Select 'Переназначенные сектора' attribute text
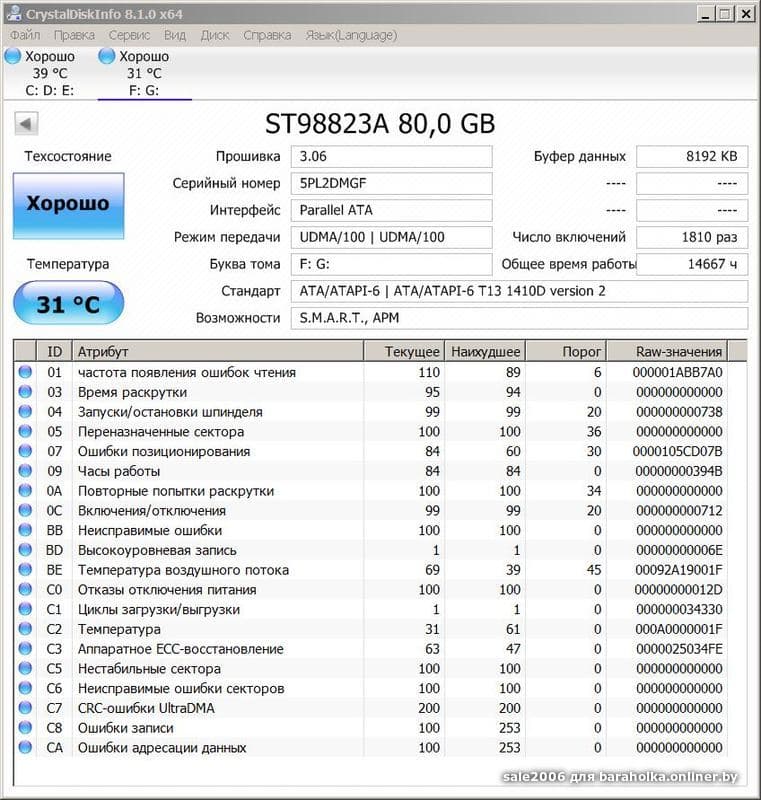Viewport: 761px width, 800px height. click(x=161, y=432)
